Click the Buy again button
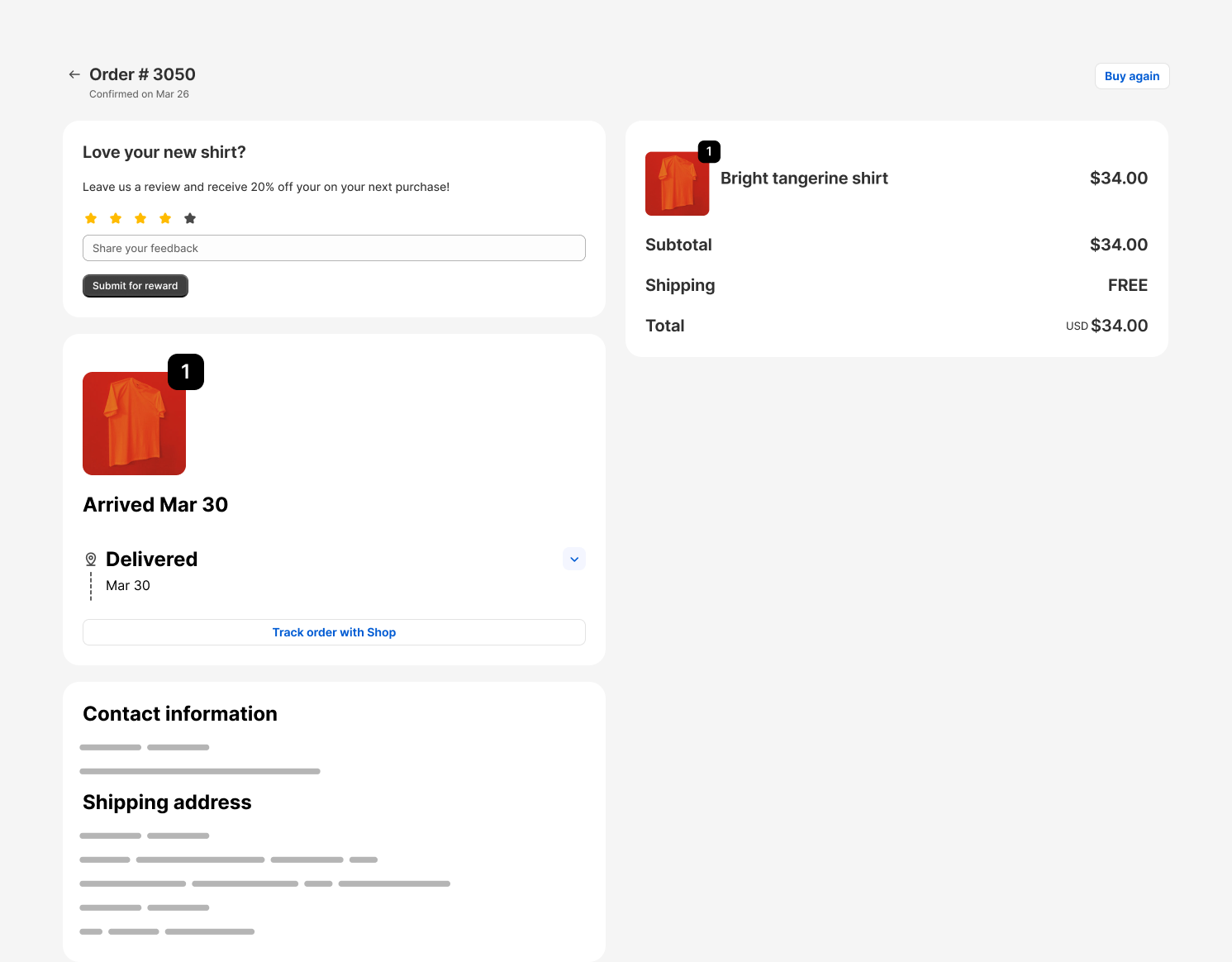This screenshot has width=1232, height=962. tap(1132, 76)
